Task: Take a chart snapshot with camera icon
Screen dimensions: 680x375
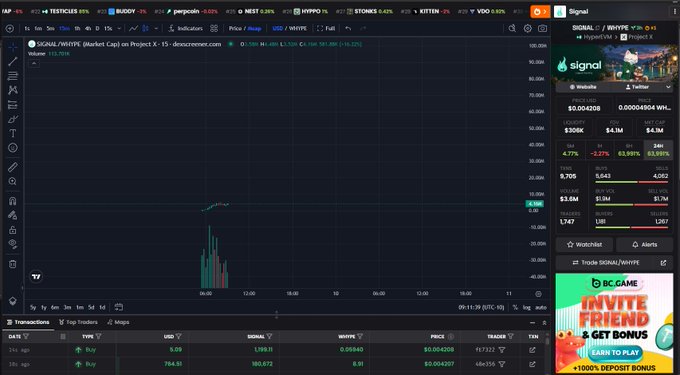Action: (542, 29)
